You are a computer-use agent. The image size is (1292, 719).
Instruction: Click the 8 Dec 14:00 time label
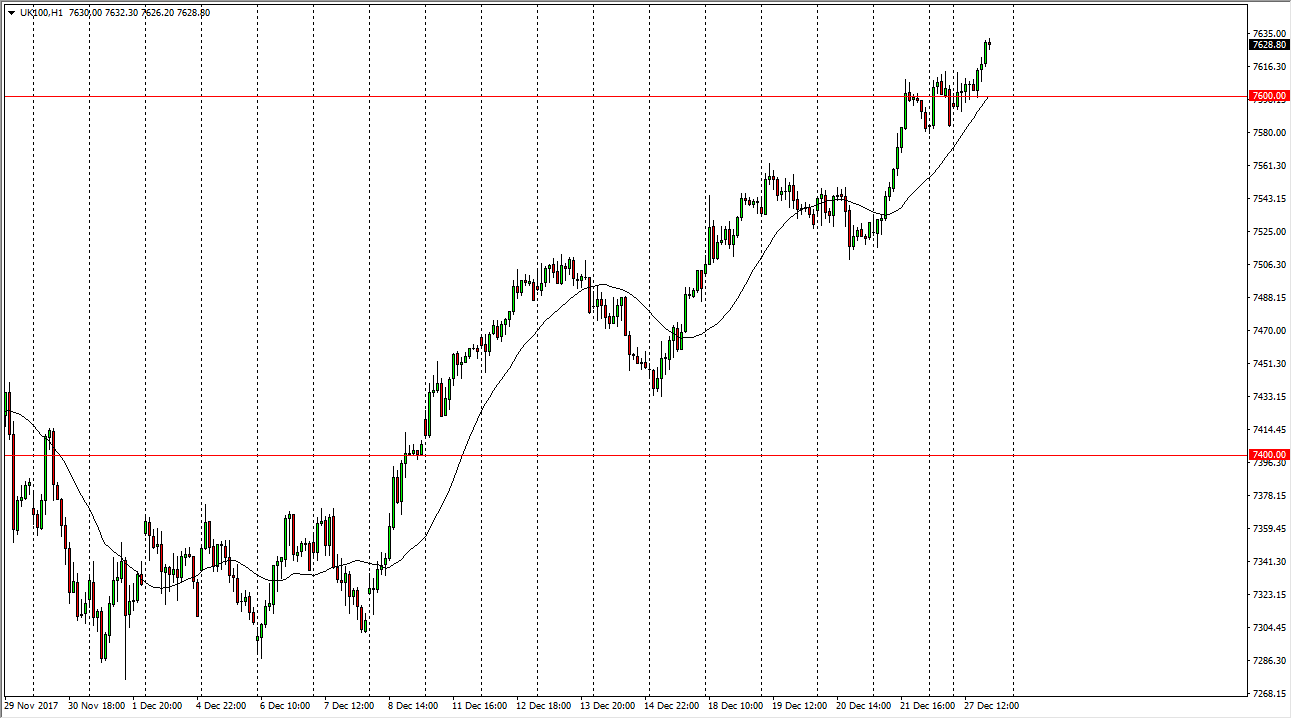pyautogui.click(x=414, y=706)
